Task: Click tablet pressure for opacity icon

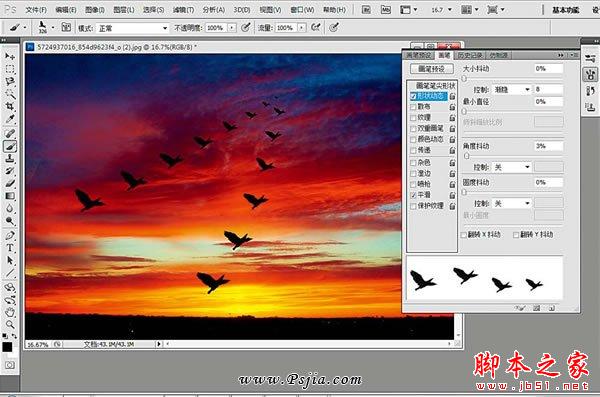Action: click(246, 27)
